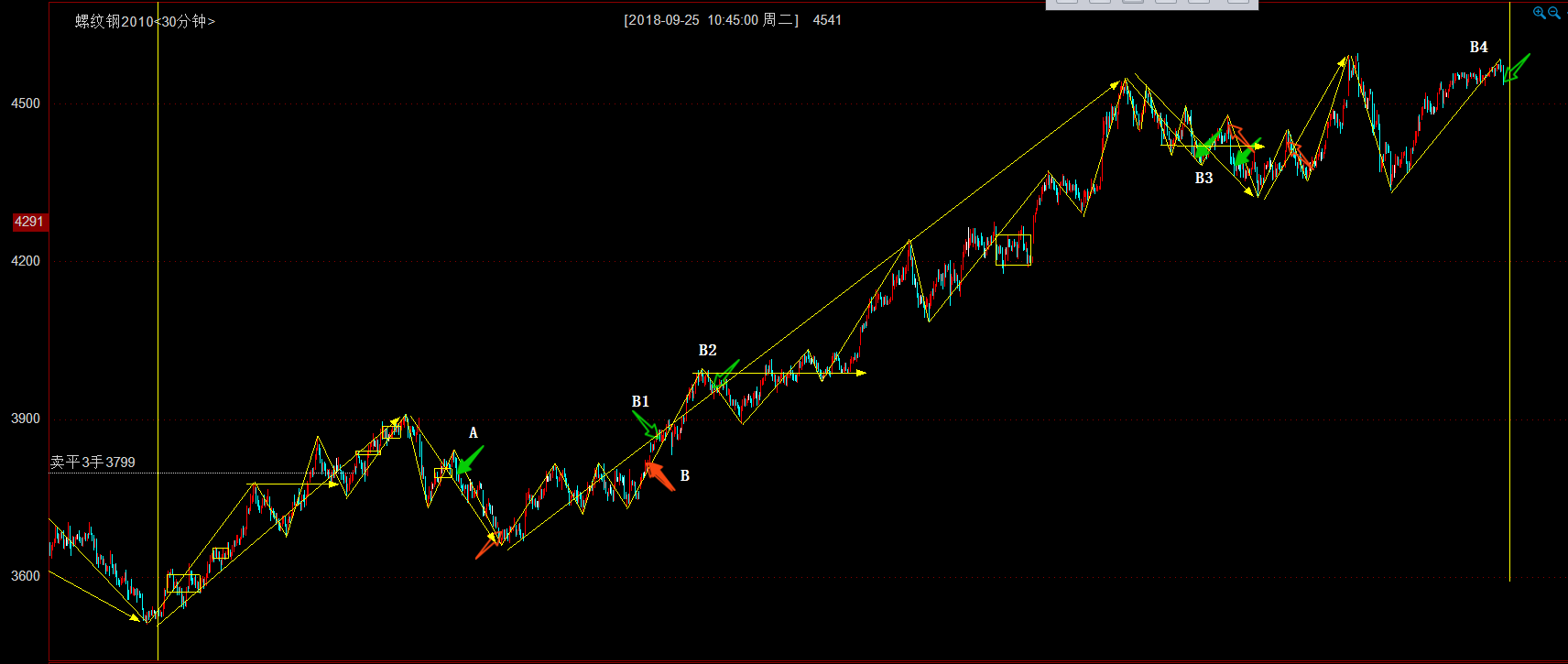Select the B1 chart annotation label

(640, 401)
